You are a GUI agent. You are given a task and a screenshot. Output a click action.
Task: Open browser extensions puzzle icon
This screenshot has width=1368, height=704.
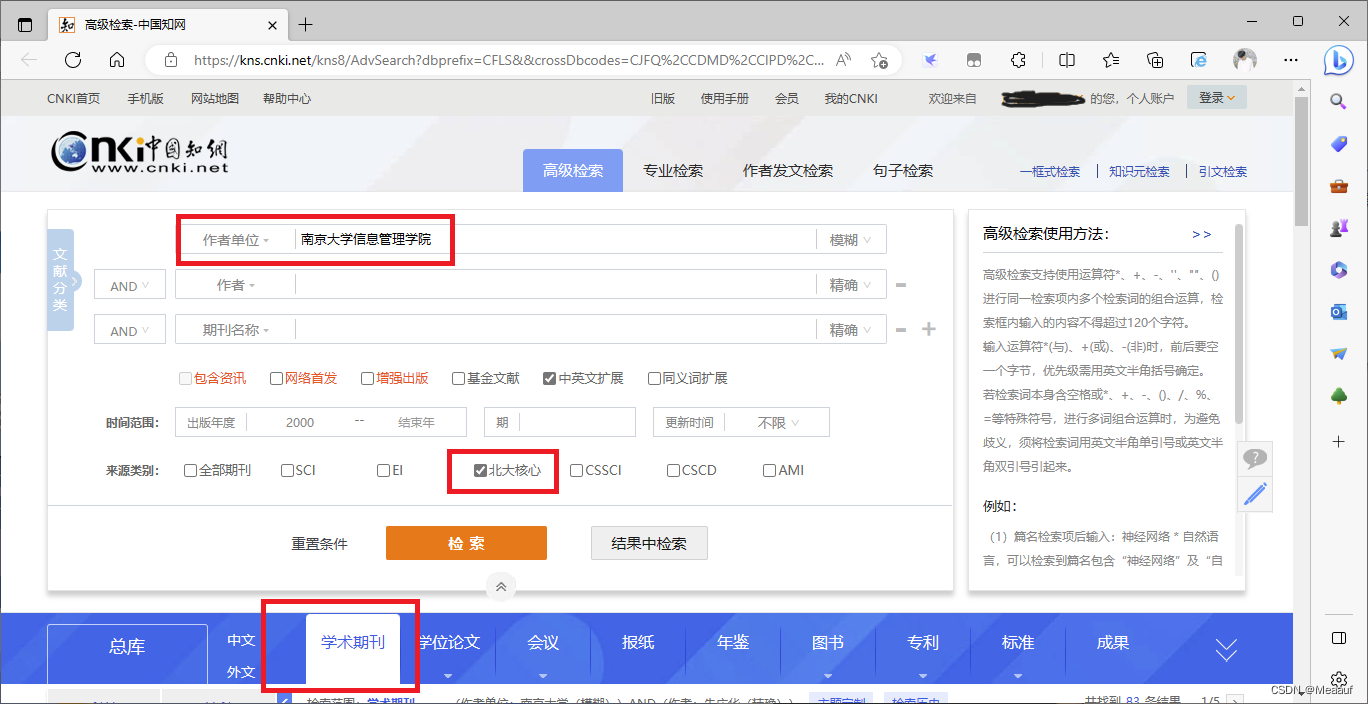(1018, 60)
